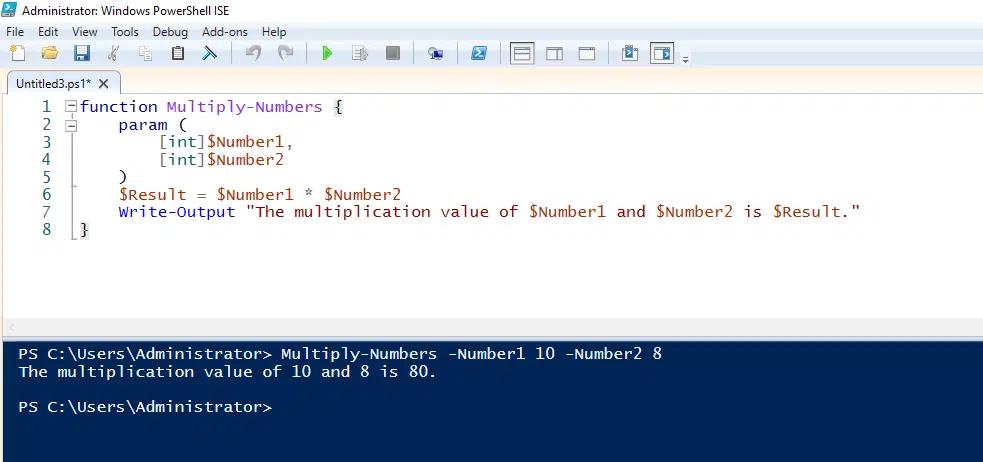Click the console output line about 80
983x462 pixels.
227,372
